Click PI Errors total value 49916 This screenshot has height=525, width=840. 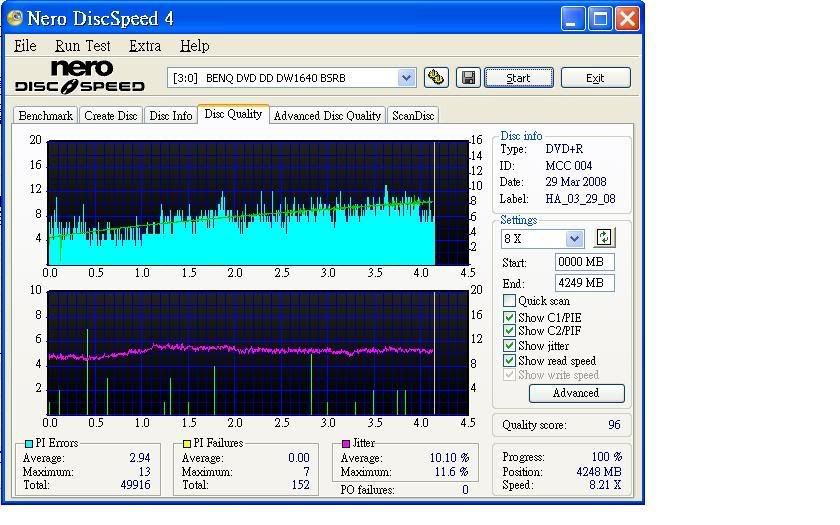[136, 485]
